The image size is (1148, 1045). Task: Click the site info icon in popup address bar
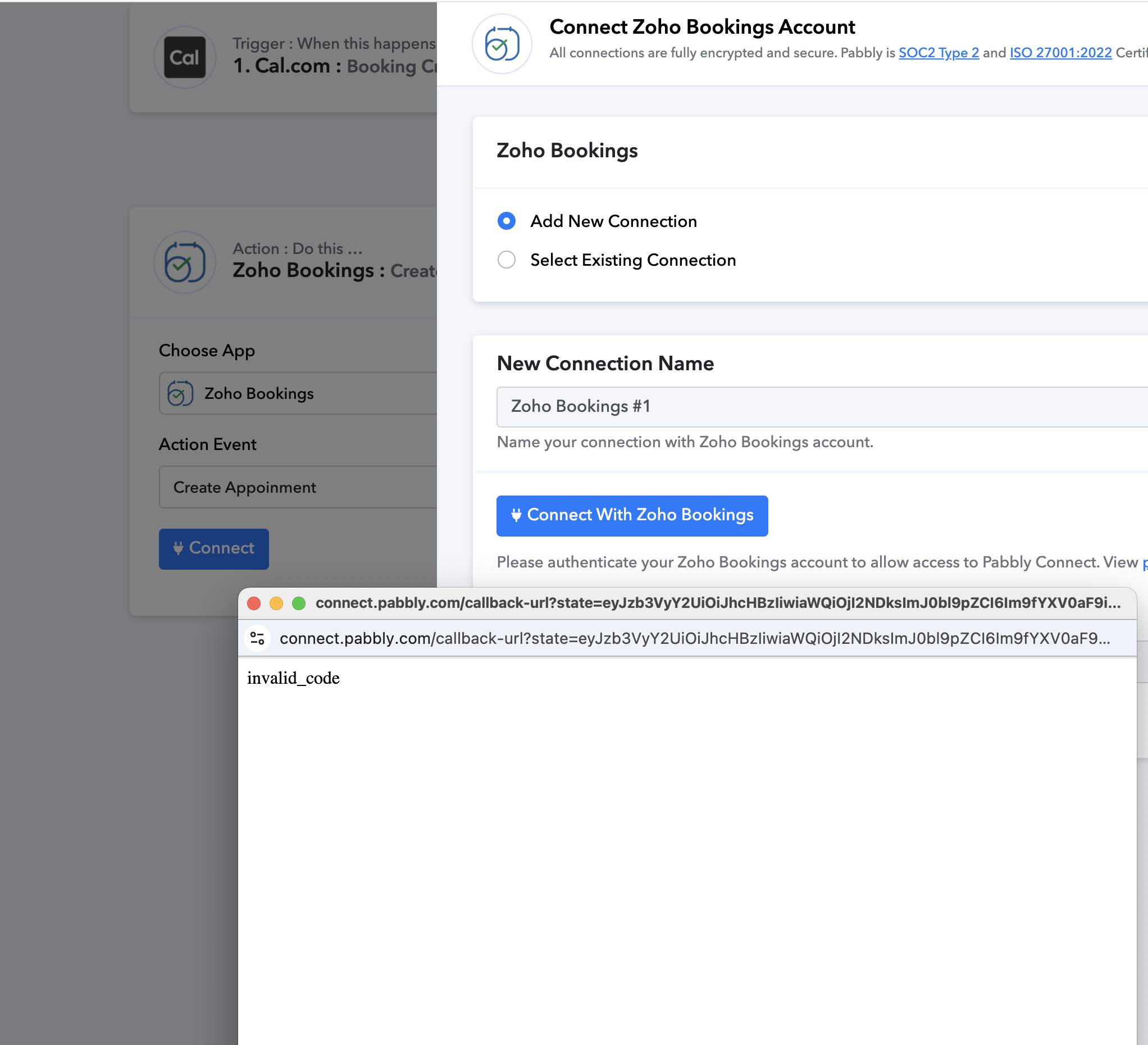(257, 638)
